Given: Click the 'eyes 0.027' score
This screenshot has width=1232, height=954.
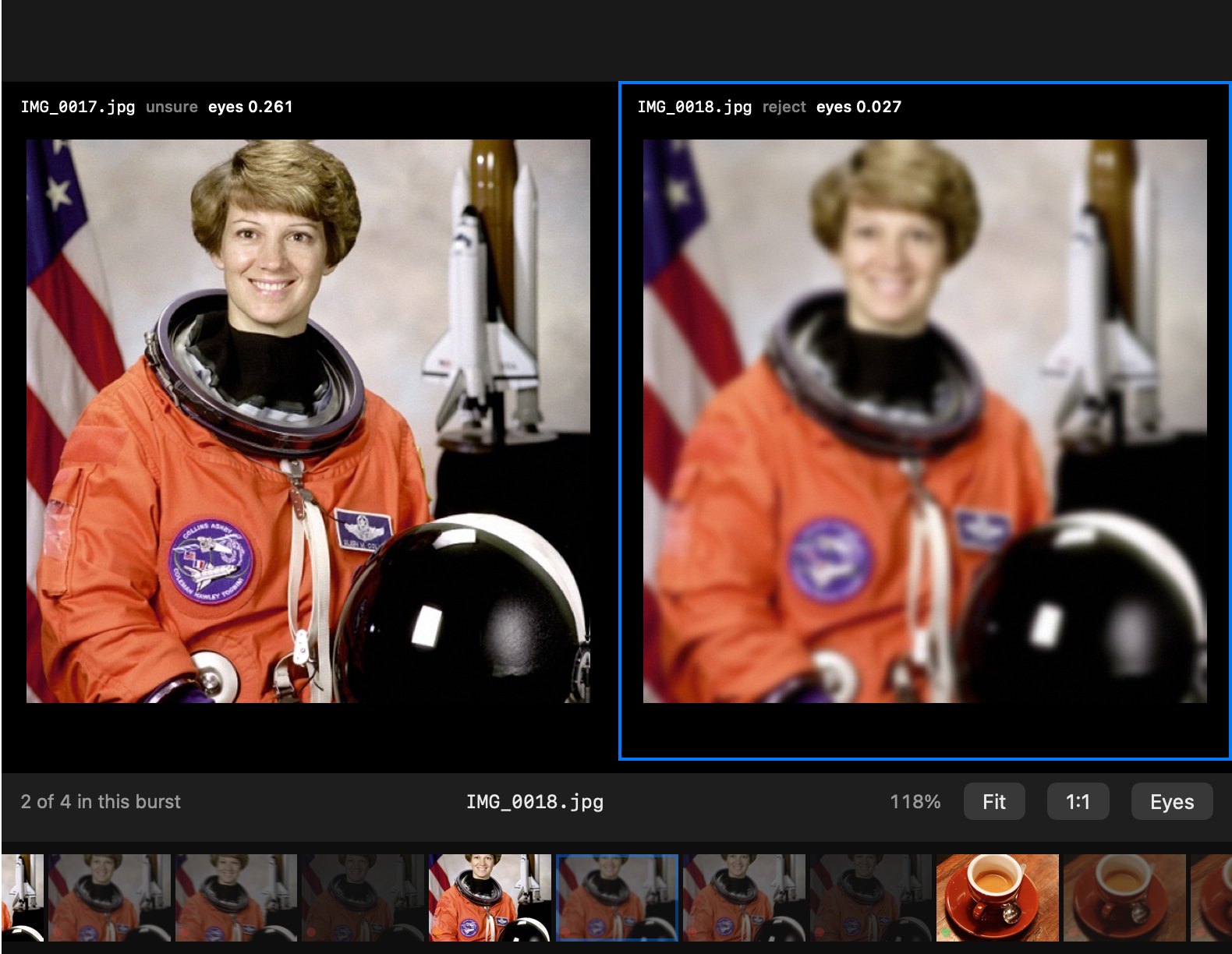Looking at the screenshot, I should (859, 107).
